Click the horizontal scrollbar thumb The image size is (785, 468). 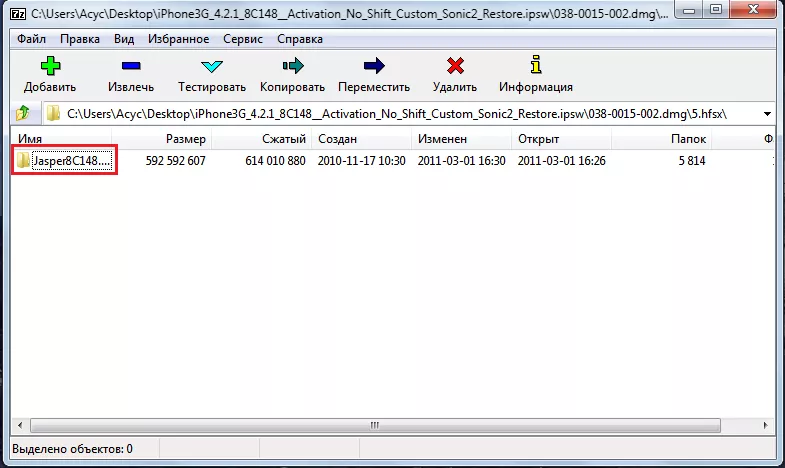pos(375,425)
